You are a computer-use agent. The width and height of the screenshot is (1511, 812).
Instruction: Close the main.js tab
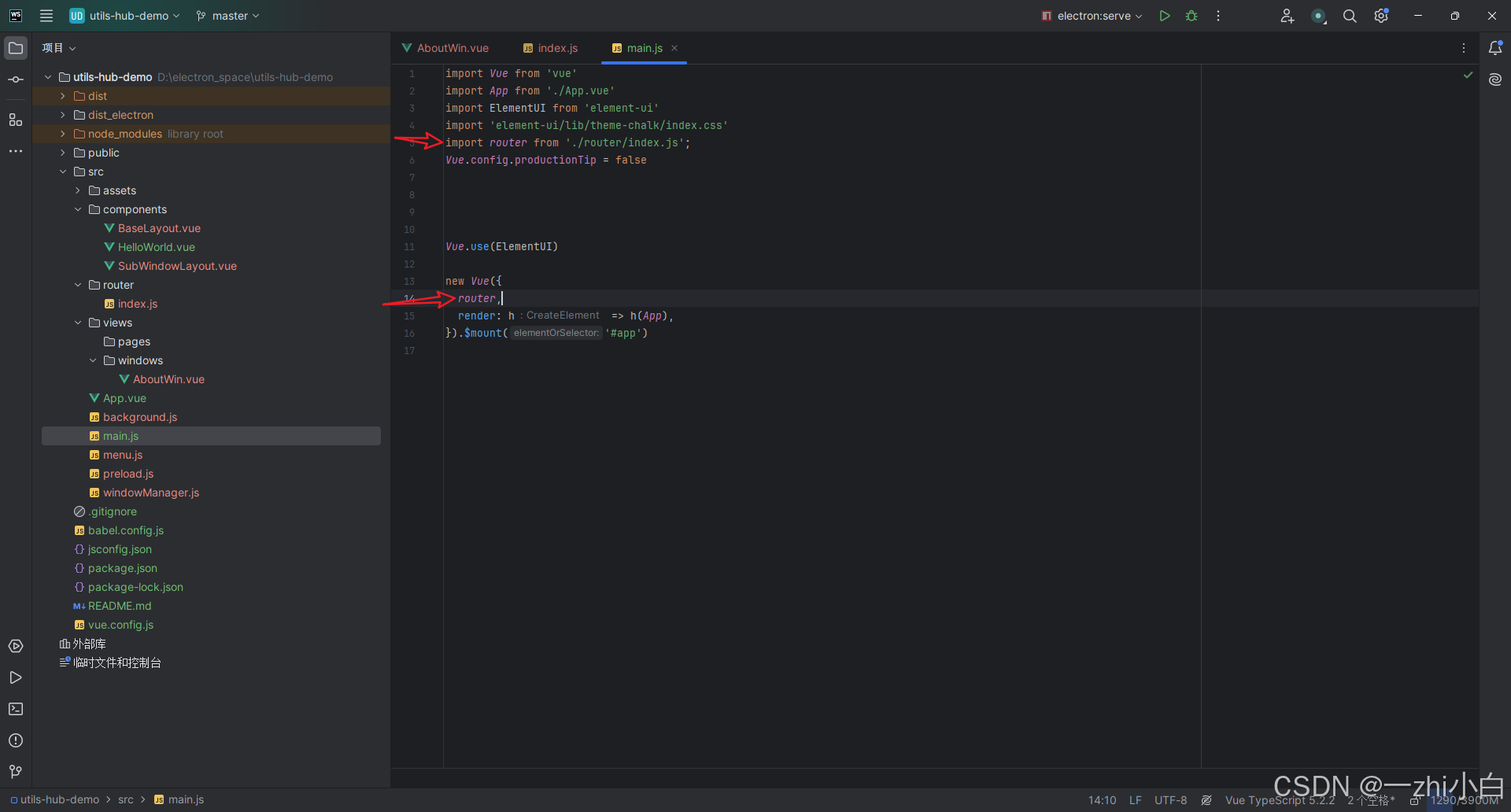[x=674, y=48]
